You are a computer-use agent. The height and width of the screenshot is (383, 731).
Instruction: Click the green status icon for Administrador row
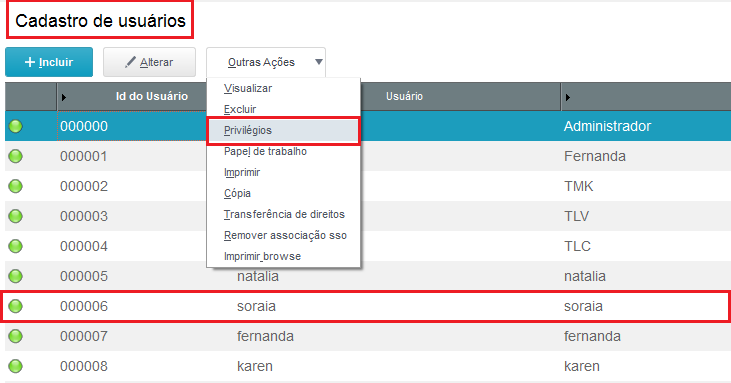tap(15, 126)
